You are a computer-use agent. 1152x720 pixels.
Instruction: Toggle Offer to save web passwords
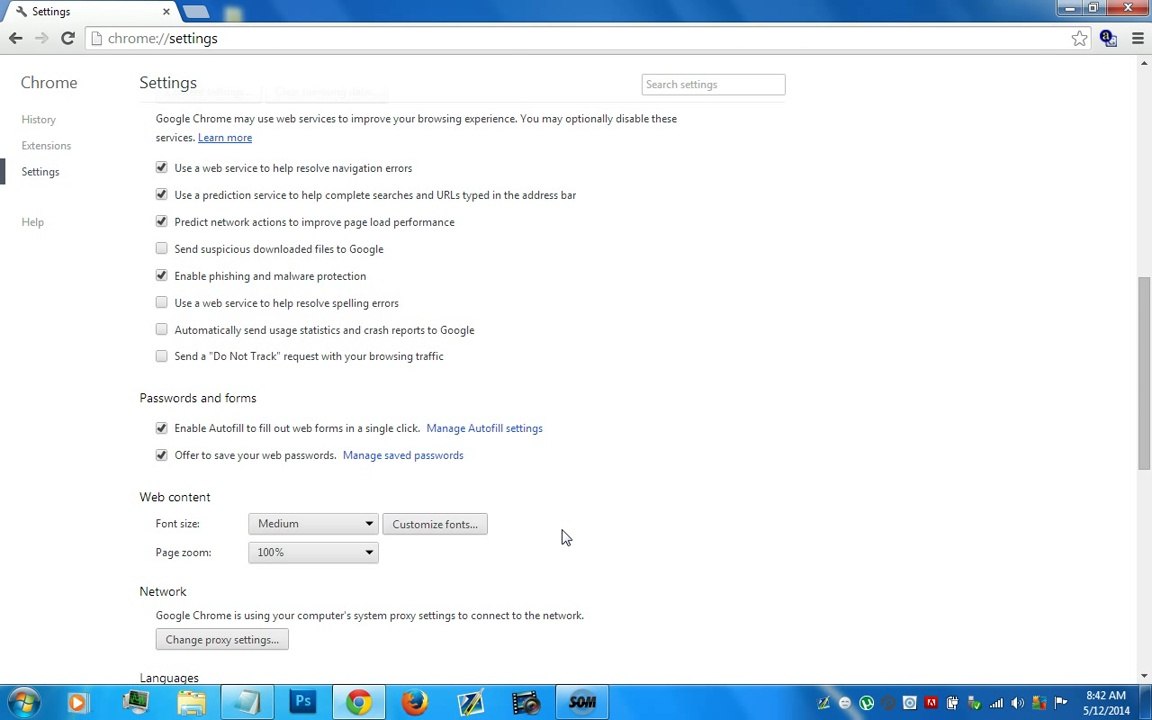point(162,455)
